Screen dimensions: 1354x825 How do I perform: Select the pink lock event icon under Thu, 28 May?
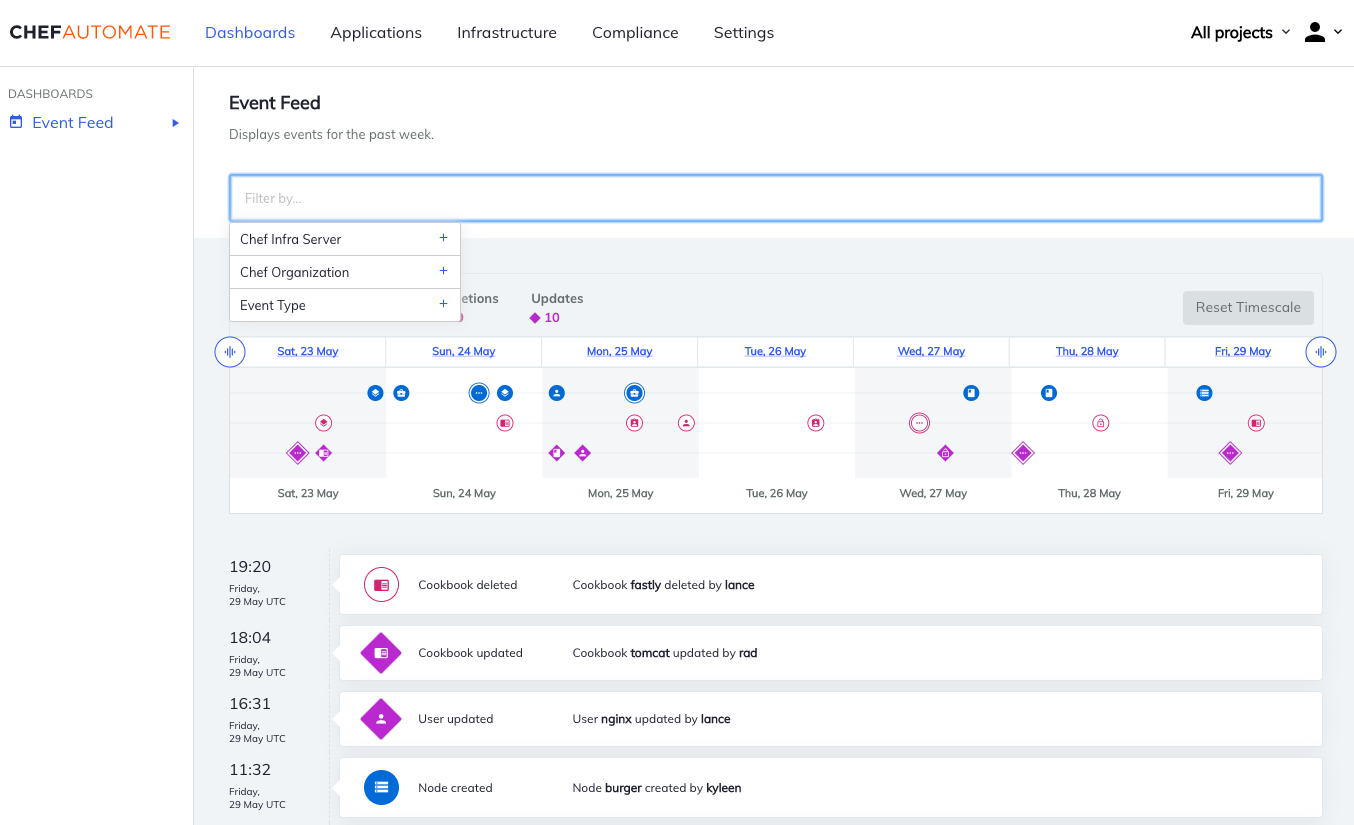(1100, 423)
